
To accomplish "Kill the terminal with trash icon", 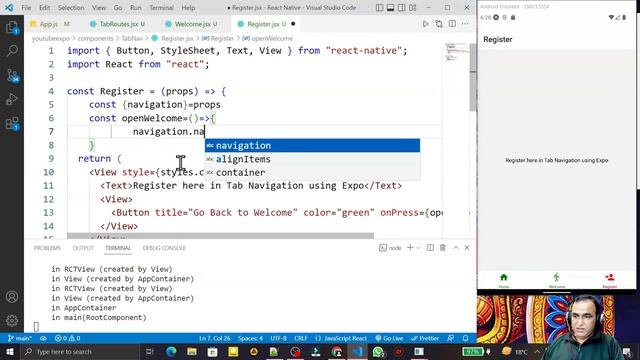I will click(x=443, y=248).
